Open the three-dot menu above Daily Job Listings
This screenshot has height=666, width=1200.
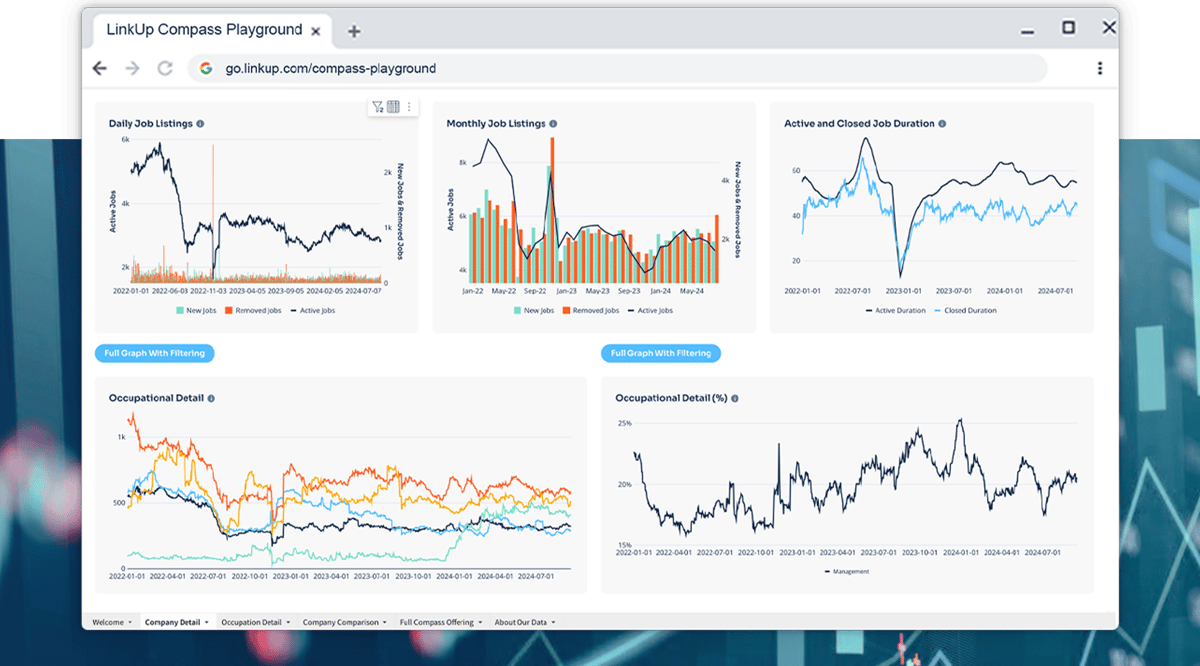click(x=408, y=107)
